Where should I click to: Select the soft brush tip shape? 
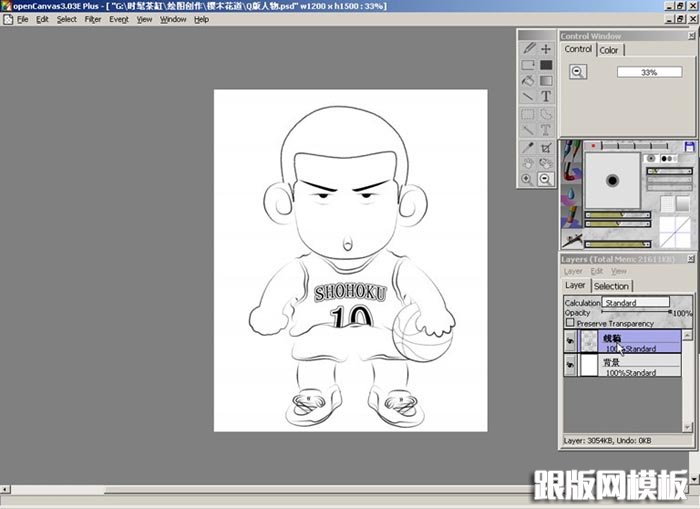click(x=650, y=158)
